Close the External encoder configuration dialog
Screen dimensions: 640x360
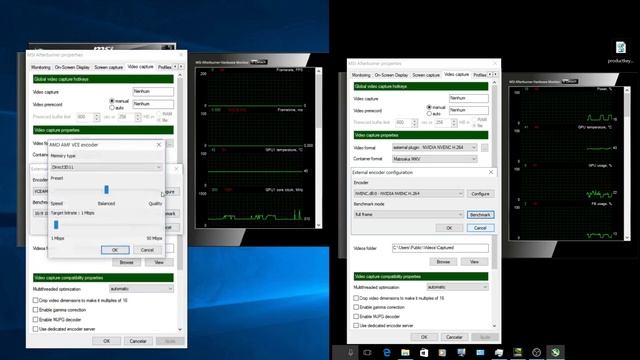pos(491,172)
